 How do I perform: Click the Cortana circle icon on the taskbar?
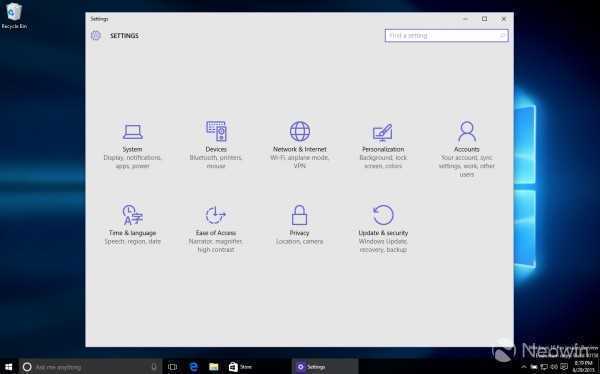[x=27, y=367]
